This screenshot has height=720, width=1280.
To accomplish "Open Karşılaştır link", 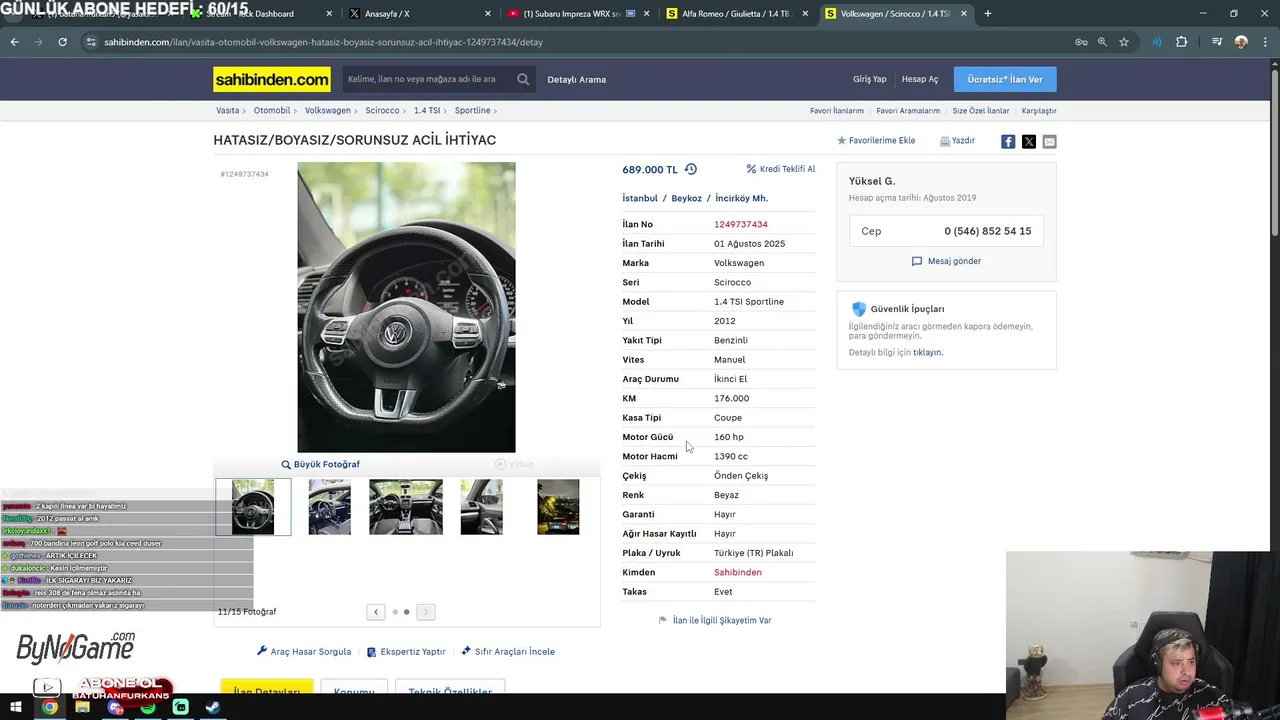I will coord(1039,111).
